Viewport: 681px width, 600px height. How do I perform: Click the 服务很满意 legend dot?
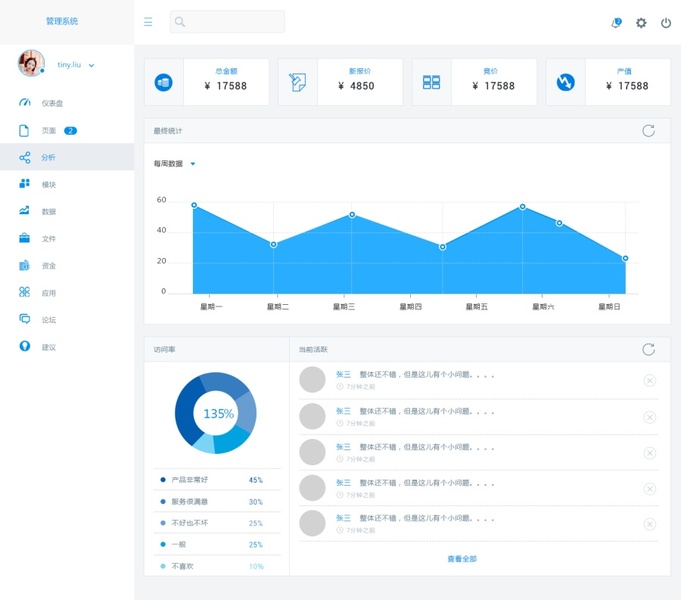click(163, 501)
